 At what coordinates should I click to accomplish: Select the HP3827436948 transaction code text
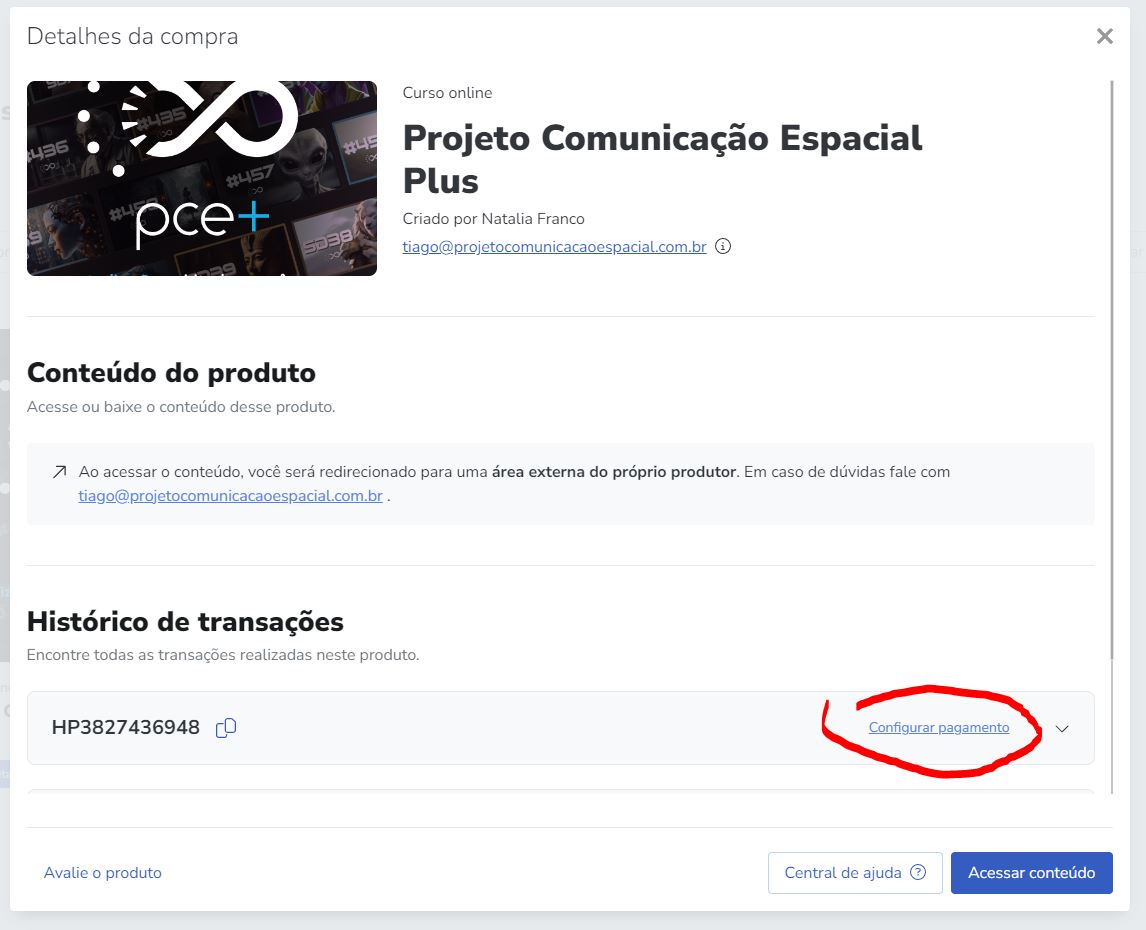tap(125, 727)
